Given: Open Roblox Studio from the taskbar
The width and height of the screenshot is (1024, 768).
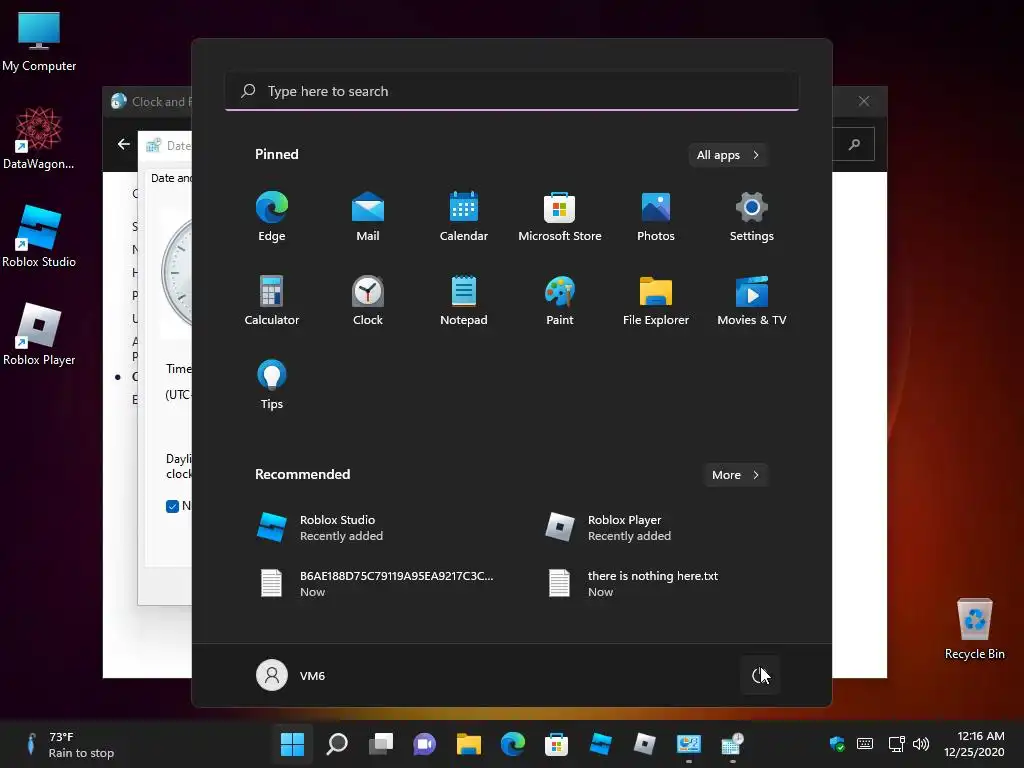Looking at the screenshot, I should (601, 743).
